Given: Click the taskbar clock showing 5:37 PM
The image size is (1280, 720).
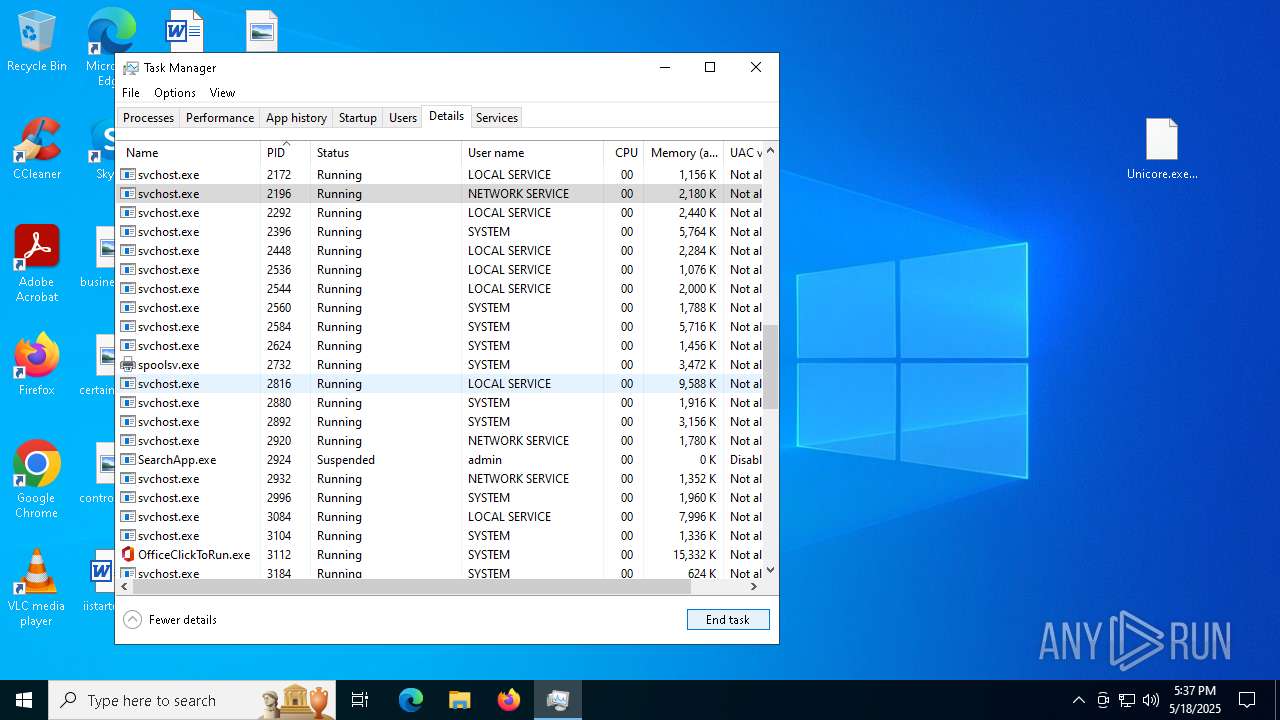Looking at the screenshot, I should [x=1195, y=700].
